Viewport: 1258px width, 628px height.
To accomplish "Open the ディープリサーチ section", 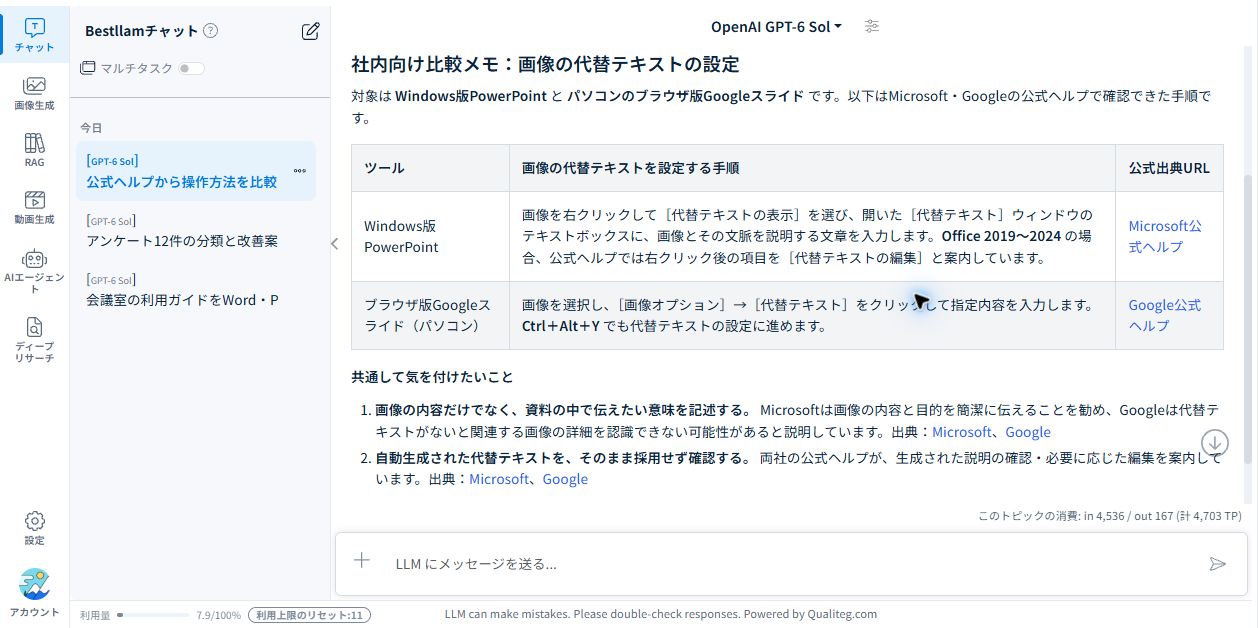I will (34, 338).
